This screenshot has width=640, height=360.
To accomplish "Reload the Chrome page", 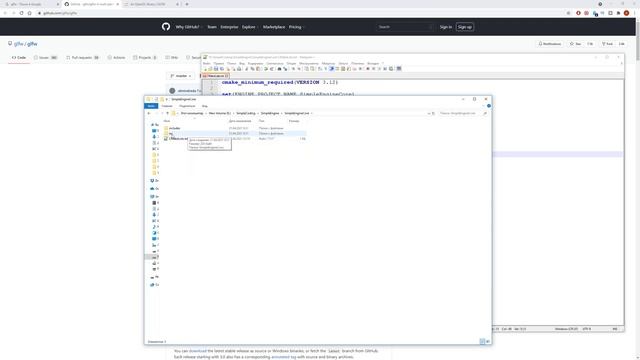I will coord(21,13).
